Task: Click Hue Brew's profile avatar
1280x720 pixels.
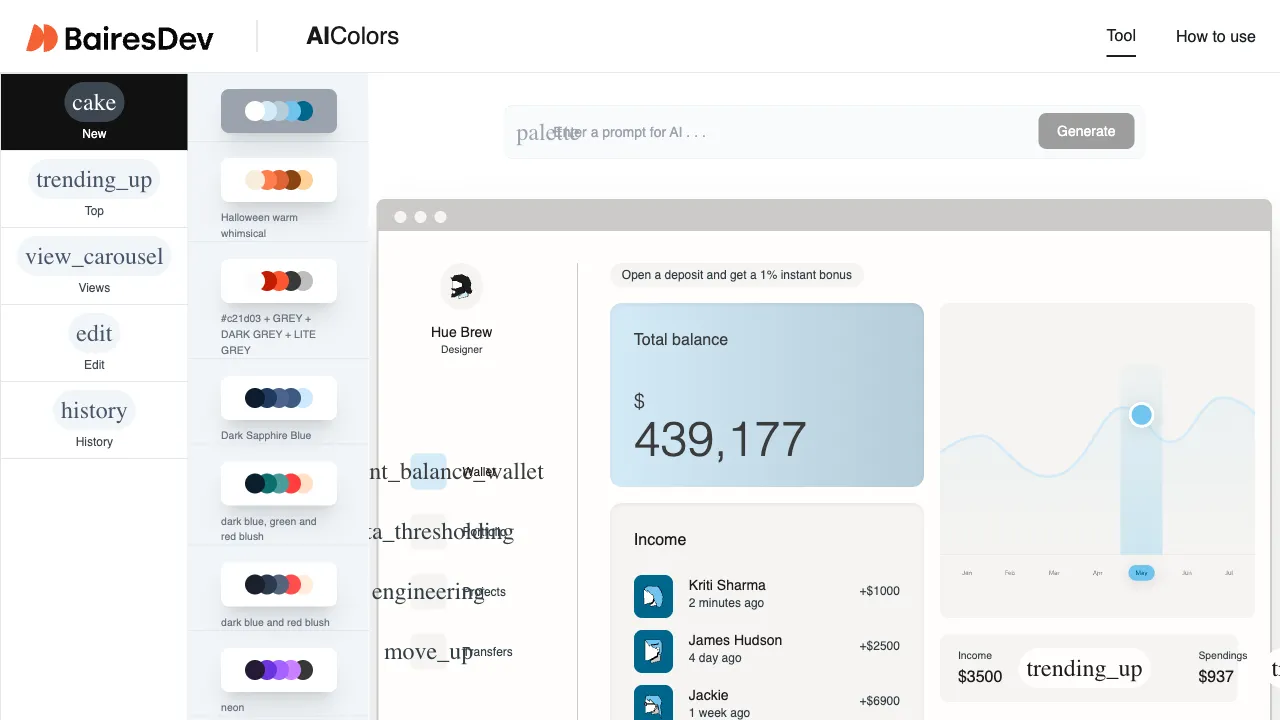Action: 461,287
